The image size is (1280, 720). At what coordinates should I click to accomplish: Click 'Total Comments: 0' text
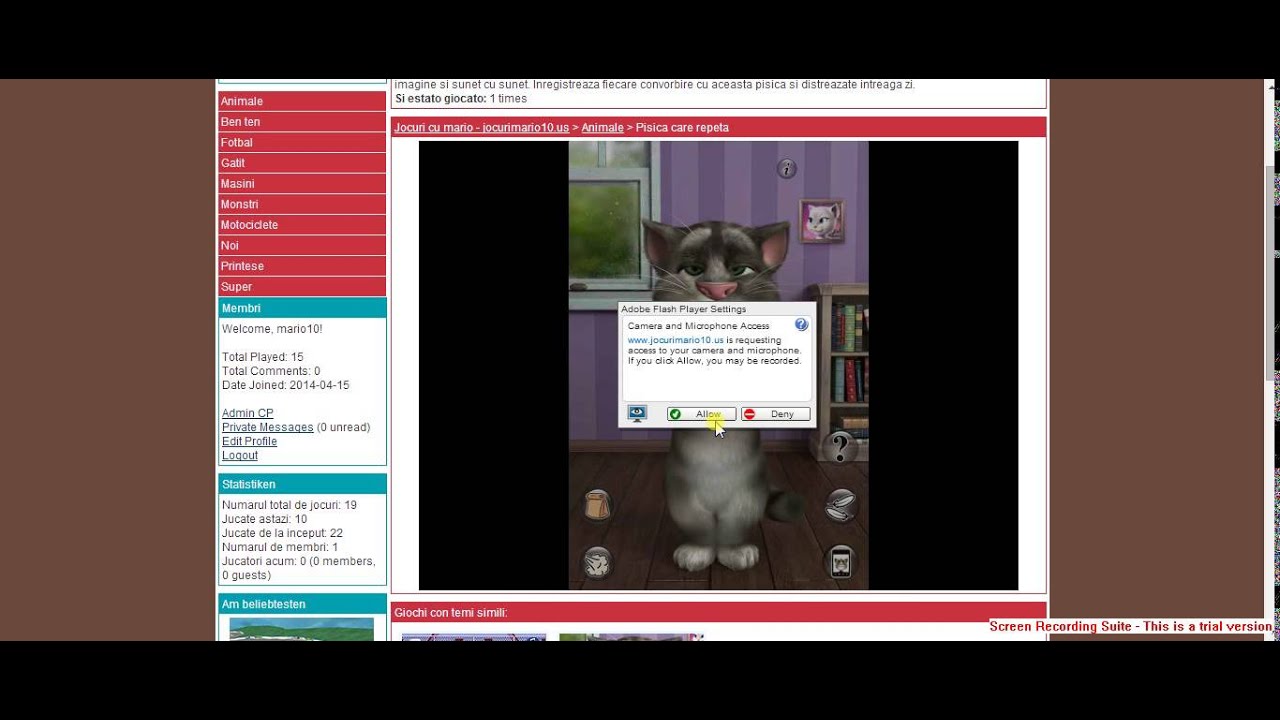271,371
